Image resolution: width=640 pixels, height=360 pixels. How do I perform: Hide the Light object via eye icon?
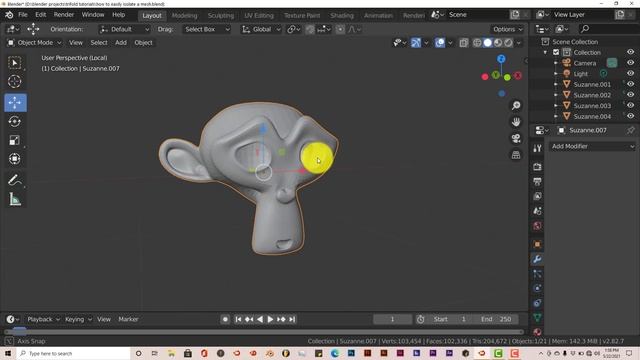[x=631, y=73]
